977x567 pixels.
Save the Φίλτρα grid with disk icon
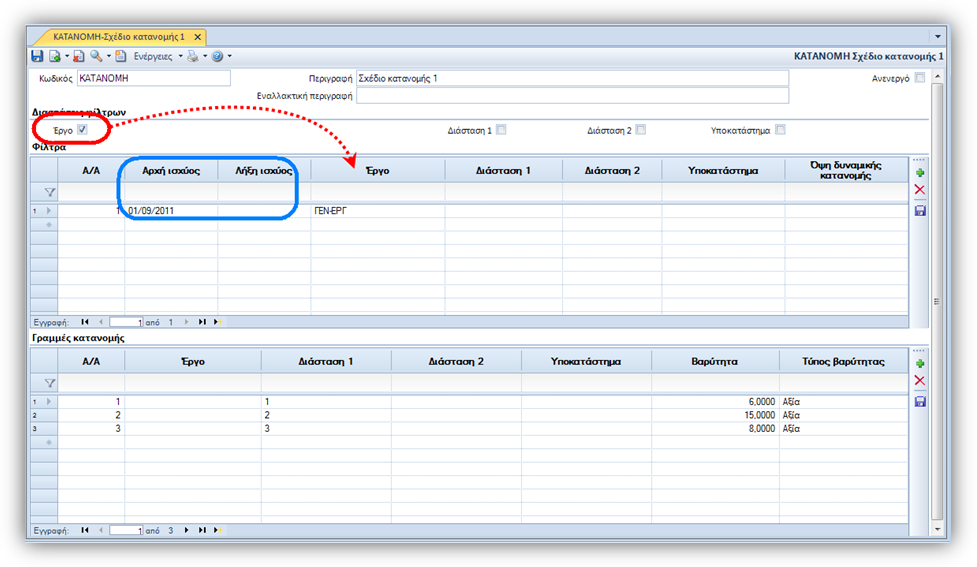[920, 211]
